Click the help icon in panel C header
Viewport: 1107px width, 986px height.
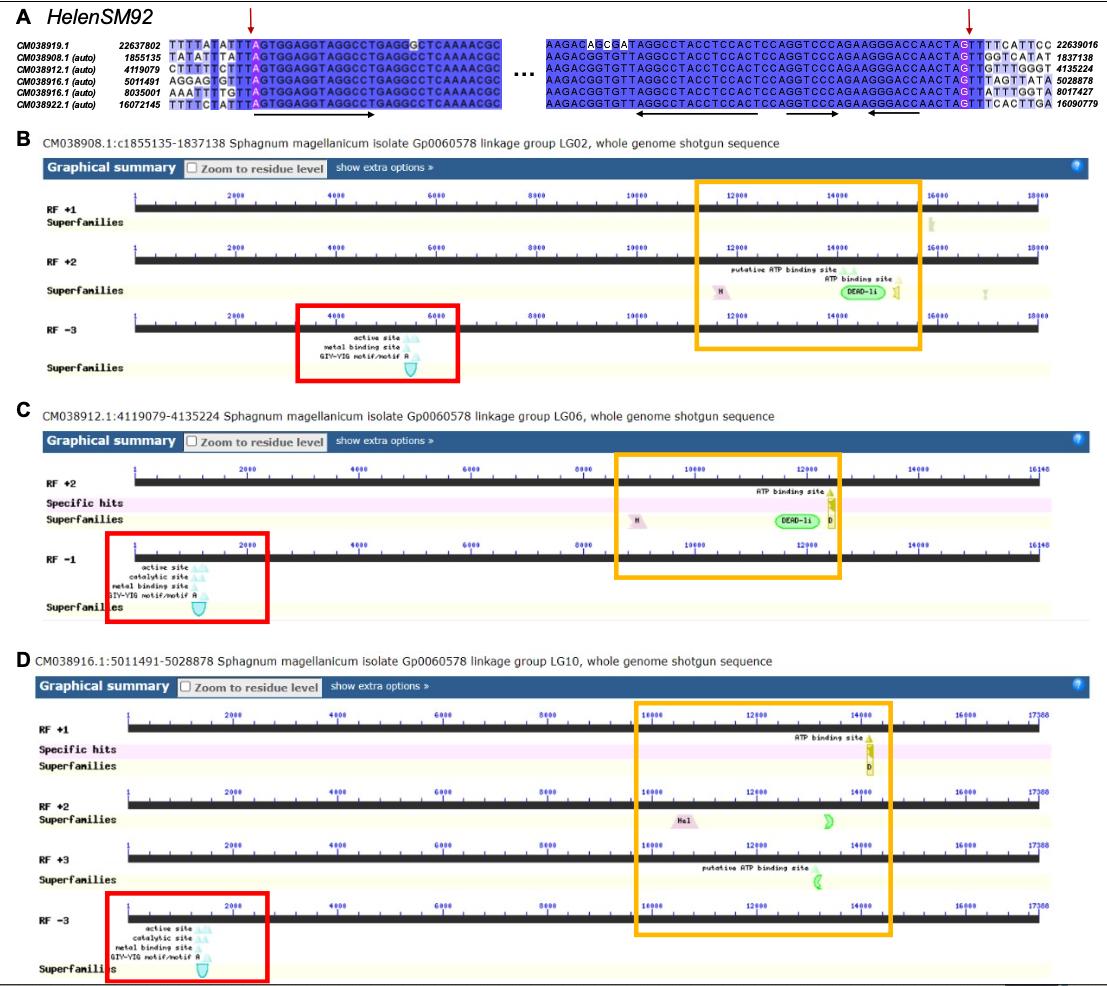(1077, 440)
